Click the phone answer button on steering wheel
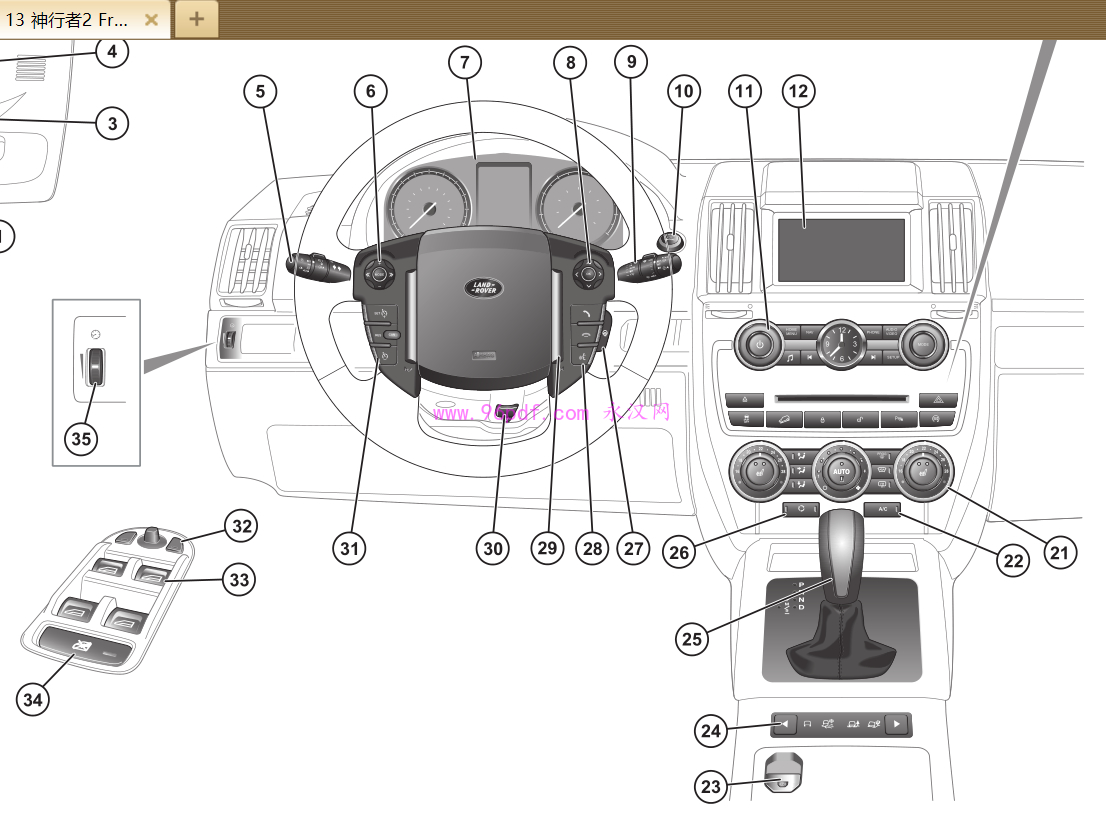The image size is (1106, 820). [582, 313]
